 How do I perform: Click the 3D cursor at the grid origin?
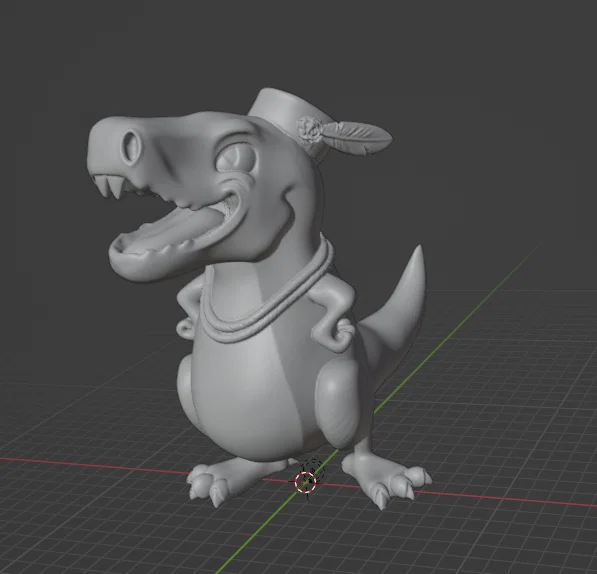pyautogui.click(x=306, y=482)
